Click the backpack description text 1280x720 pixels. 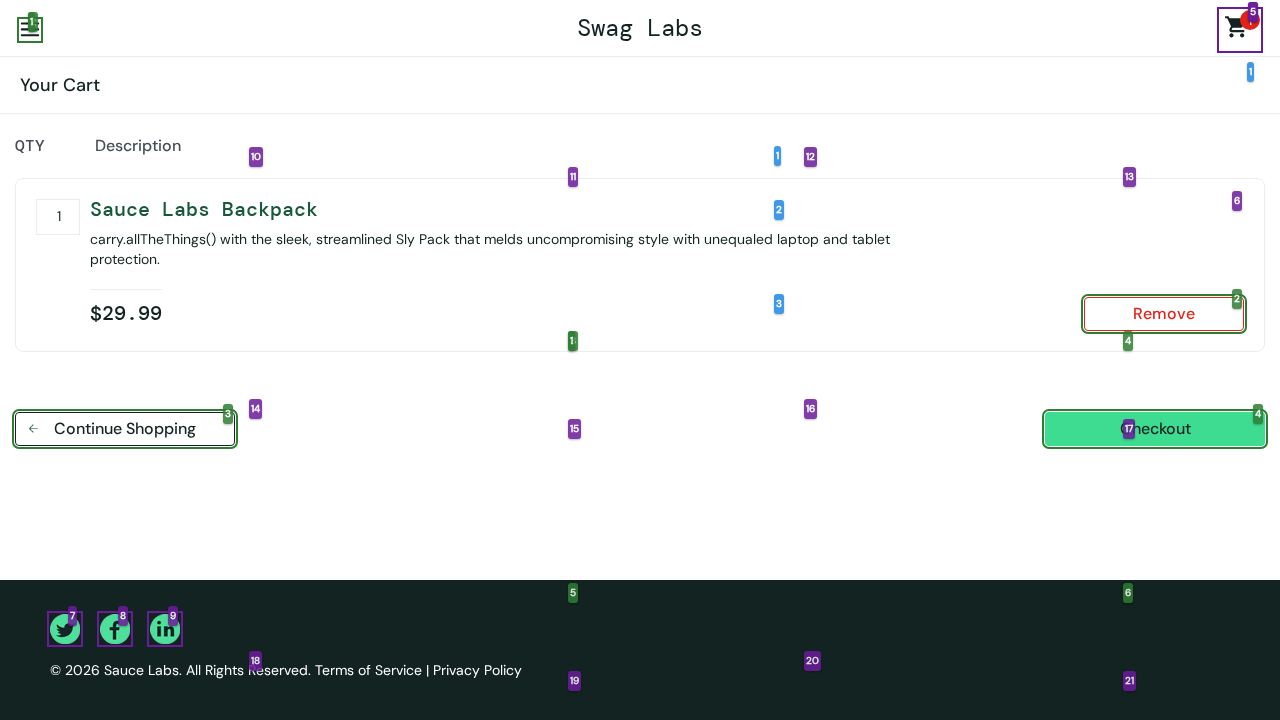(490, 249)
